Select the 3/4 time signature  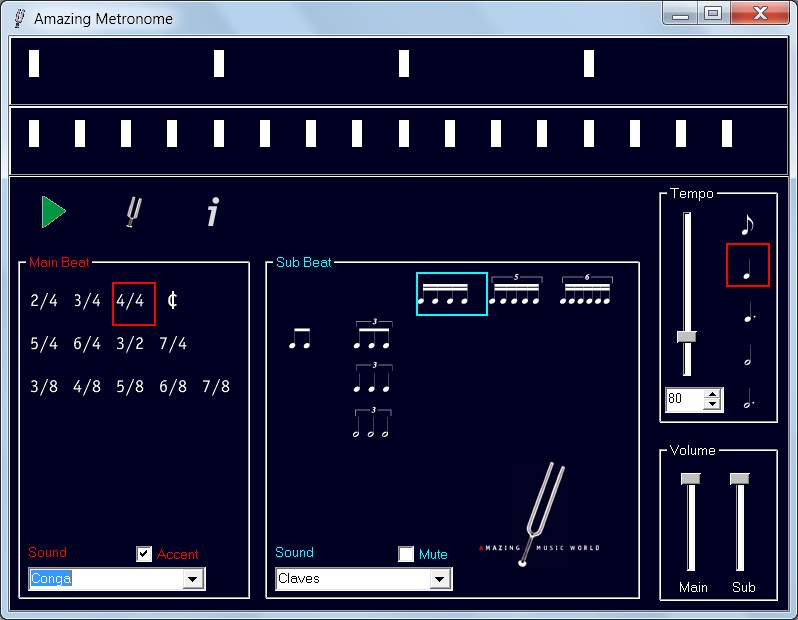point(87,301)
